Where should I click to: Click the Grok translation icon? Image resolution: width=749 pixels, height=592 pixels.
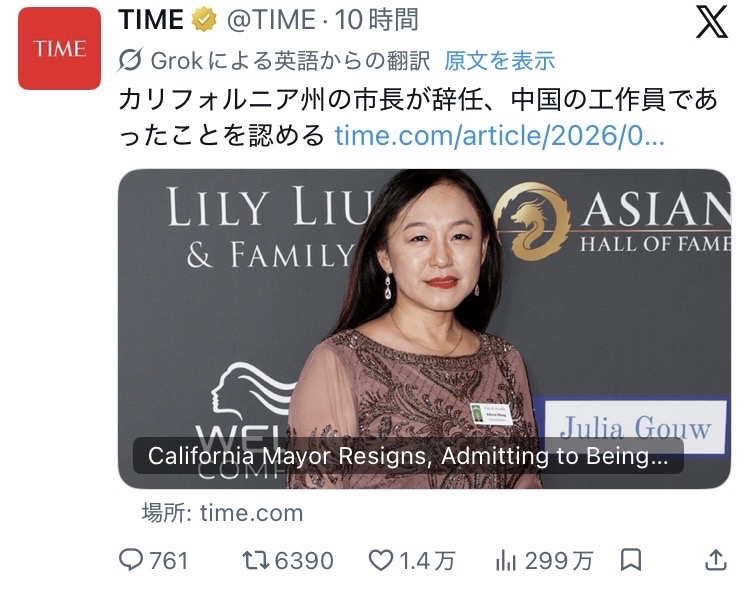pos(129,60)
